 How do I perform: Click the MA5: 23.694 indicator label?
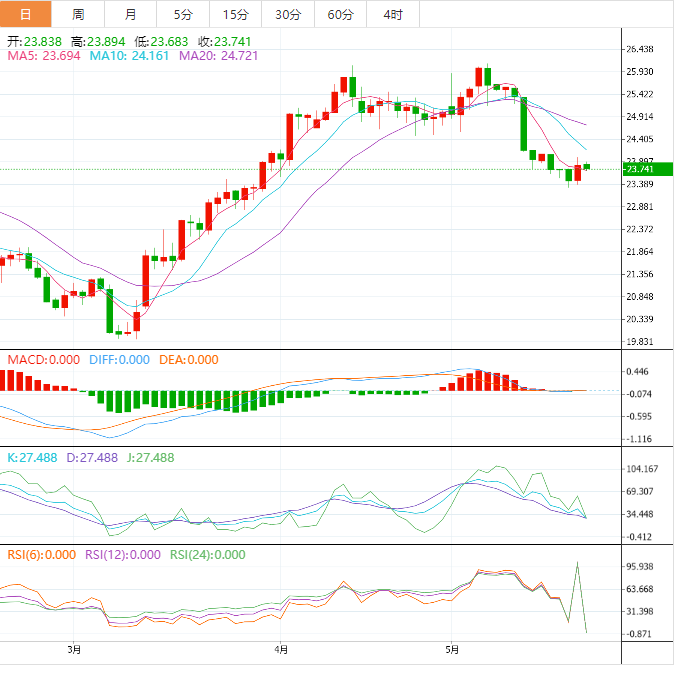coord(44,56)
